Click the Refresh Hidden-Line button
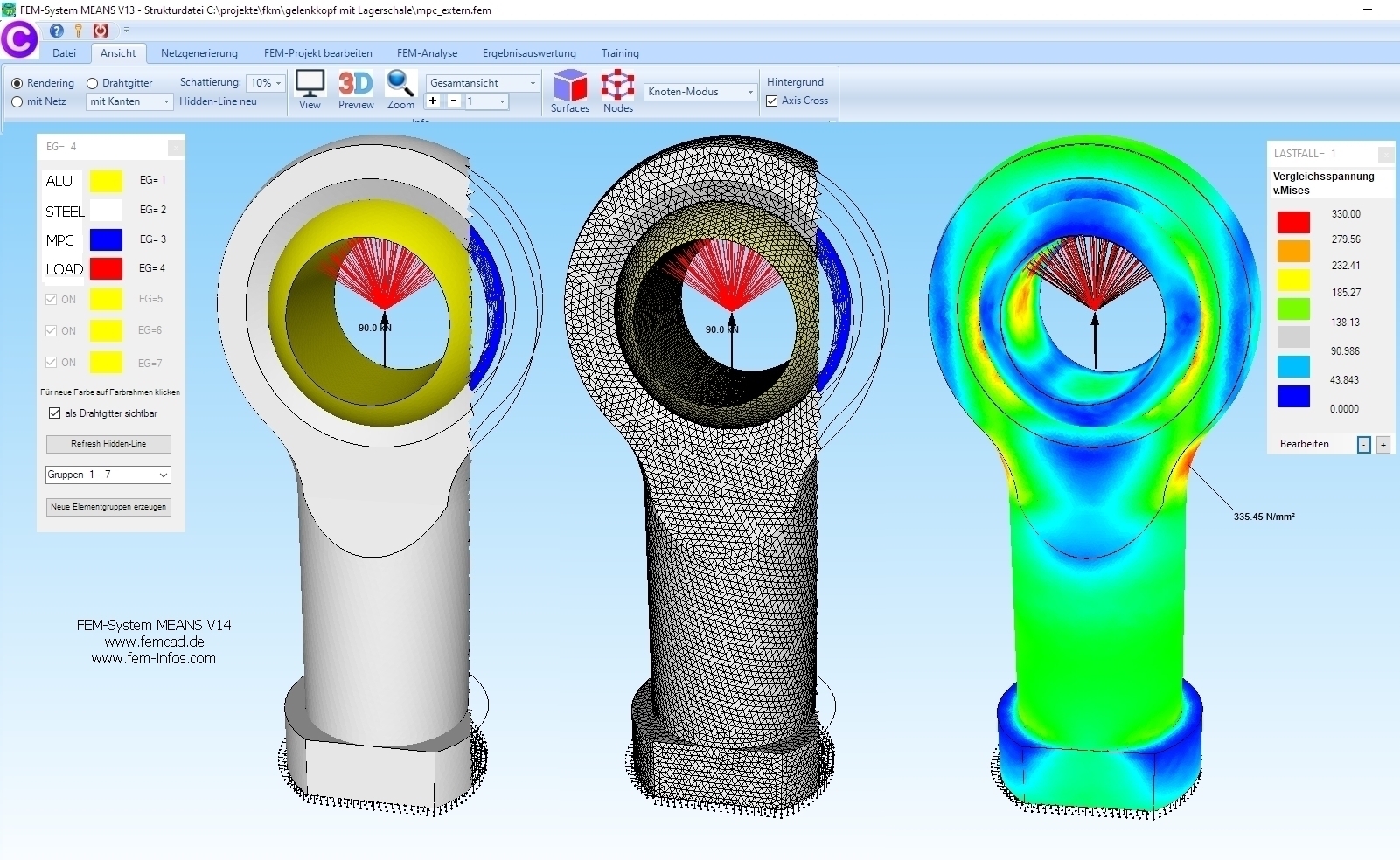The width and height of the screenshot is (1400, 860). pyautogui.click(x=108, y=444)
